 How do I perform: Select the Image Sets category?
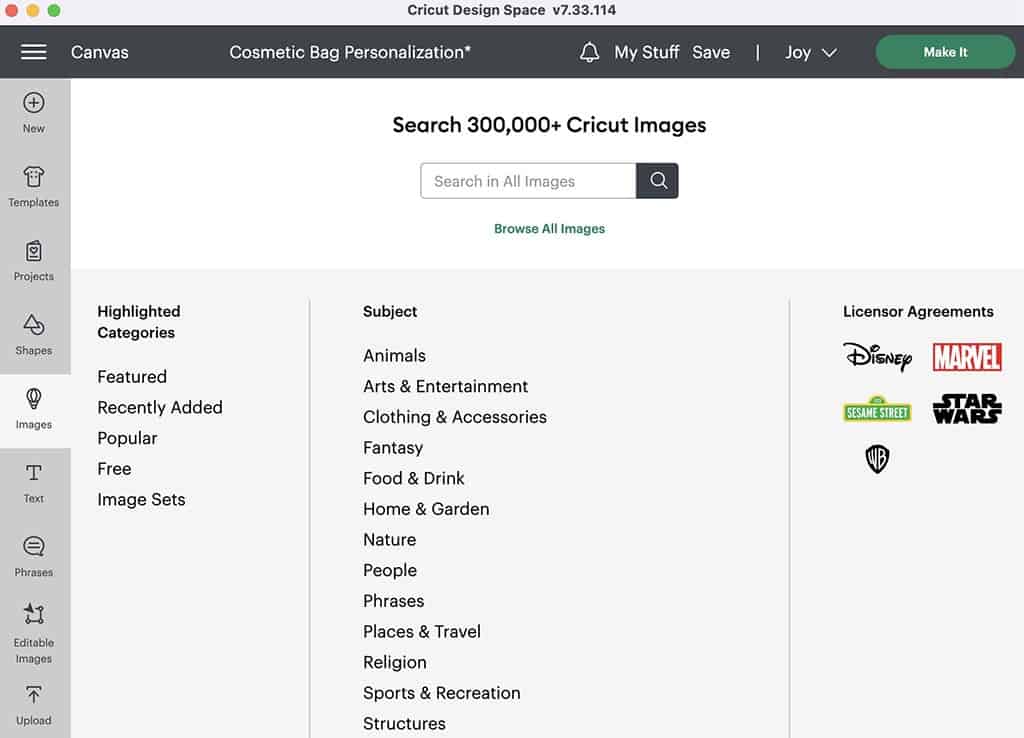(x=141, y=500)
